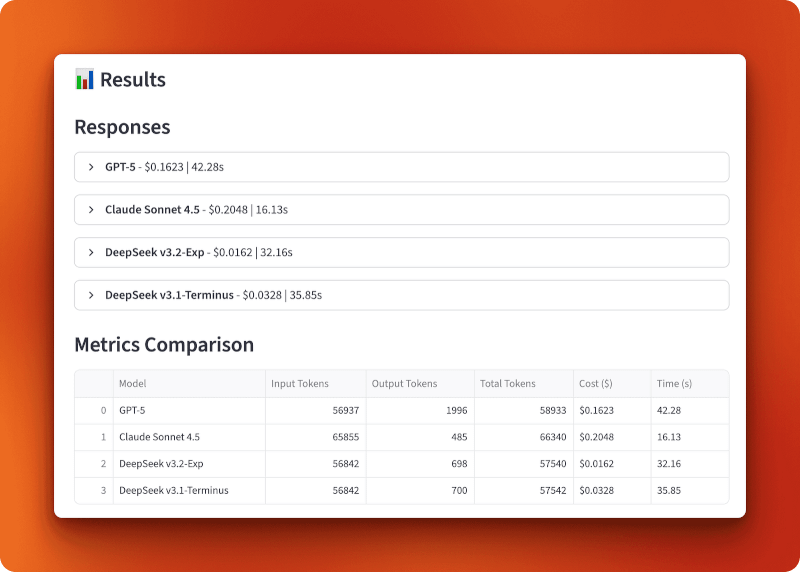Sort by the Model column header
Screen dimensions: 800x572
click(x=189, y=384)
